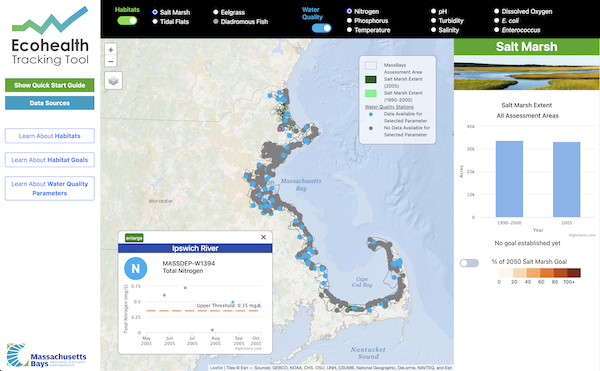Viewport: 600px width, 371px height.
Task: Click the 2005 salt marsh extent bar
Action: pyautogui.click(x=566, y=179)
